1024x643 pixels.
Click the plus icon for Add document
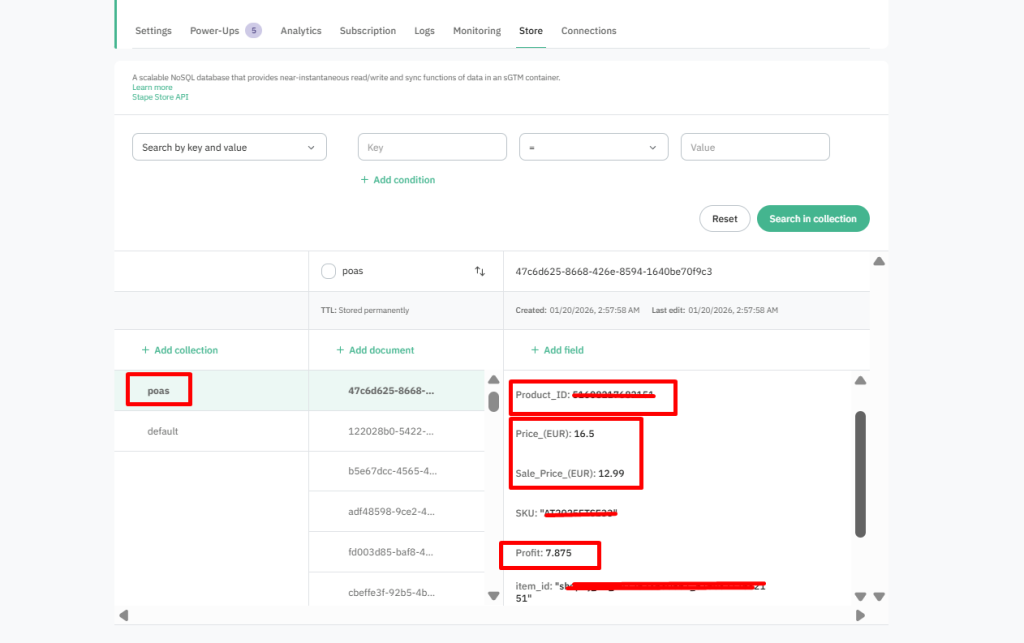tap(341, 350)
